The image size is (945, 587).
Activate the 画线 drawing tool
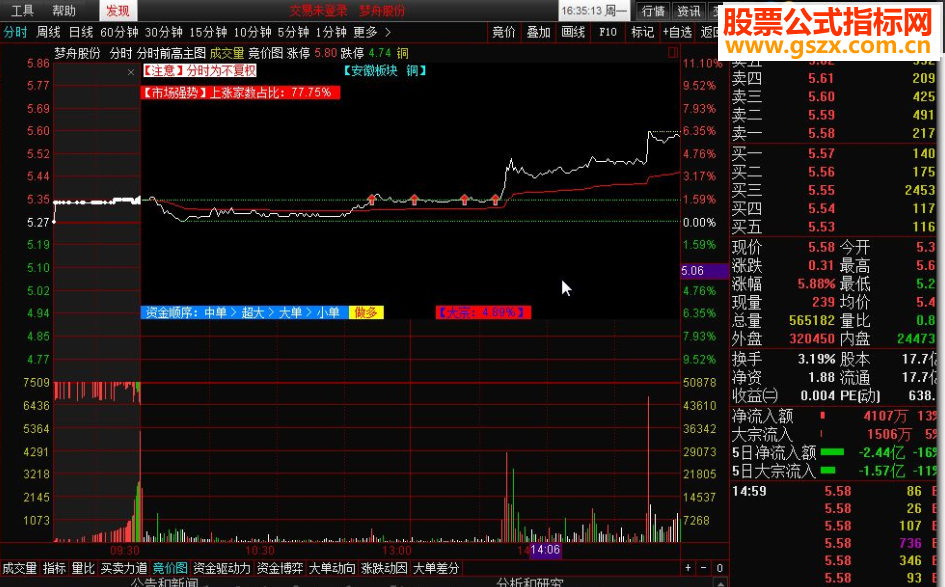pos(573,32)
